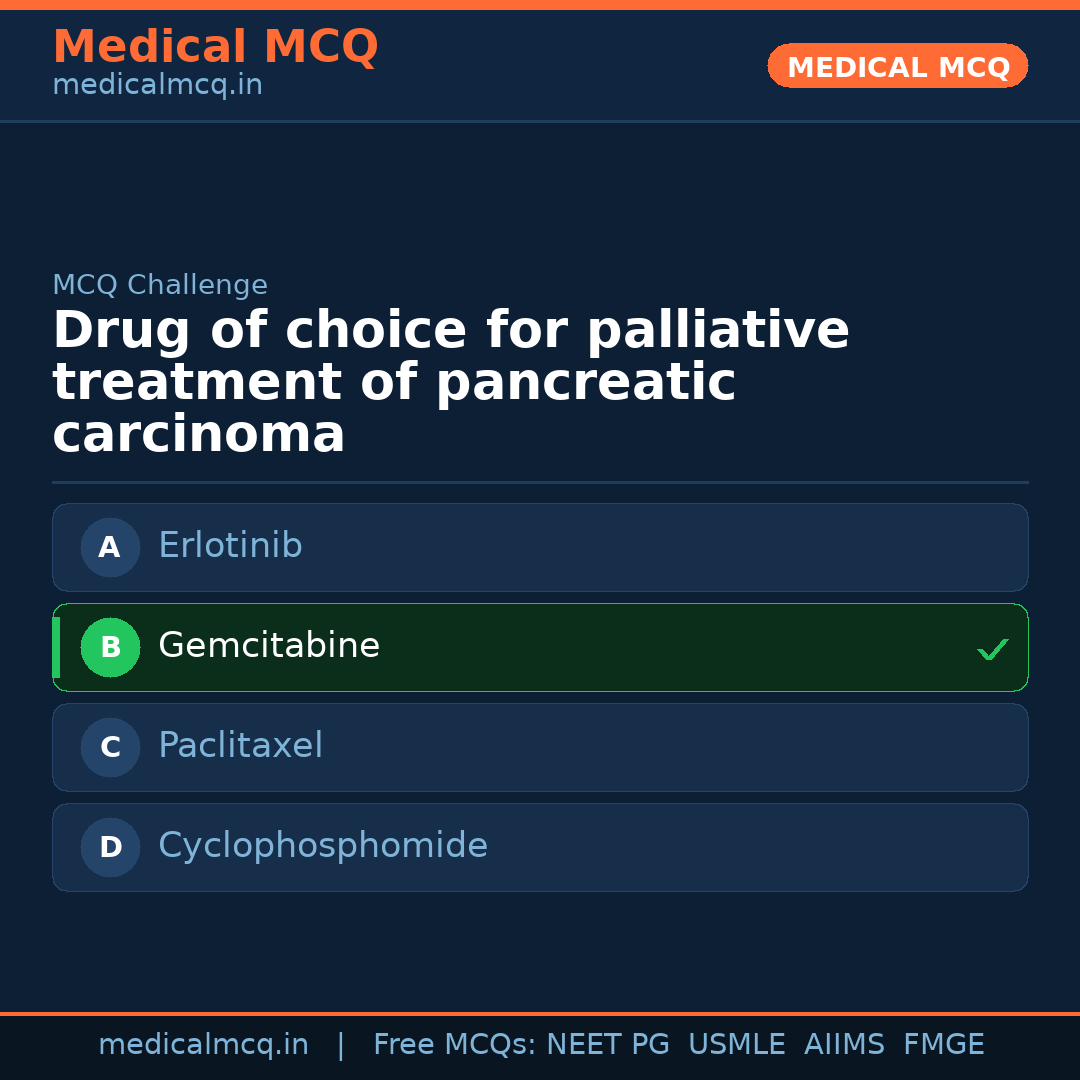
Task: Open the medicalmcq.in link in the footer
Action: [203, 1045]
